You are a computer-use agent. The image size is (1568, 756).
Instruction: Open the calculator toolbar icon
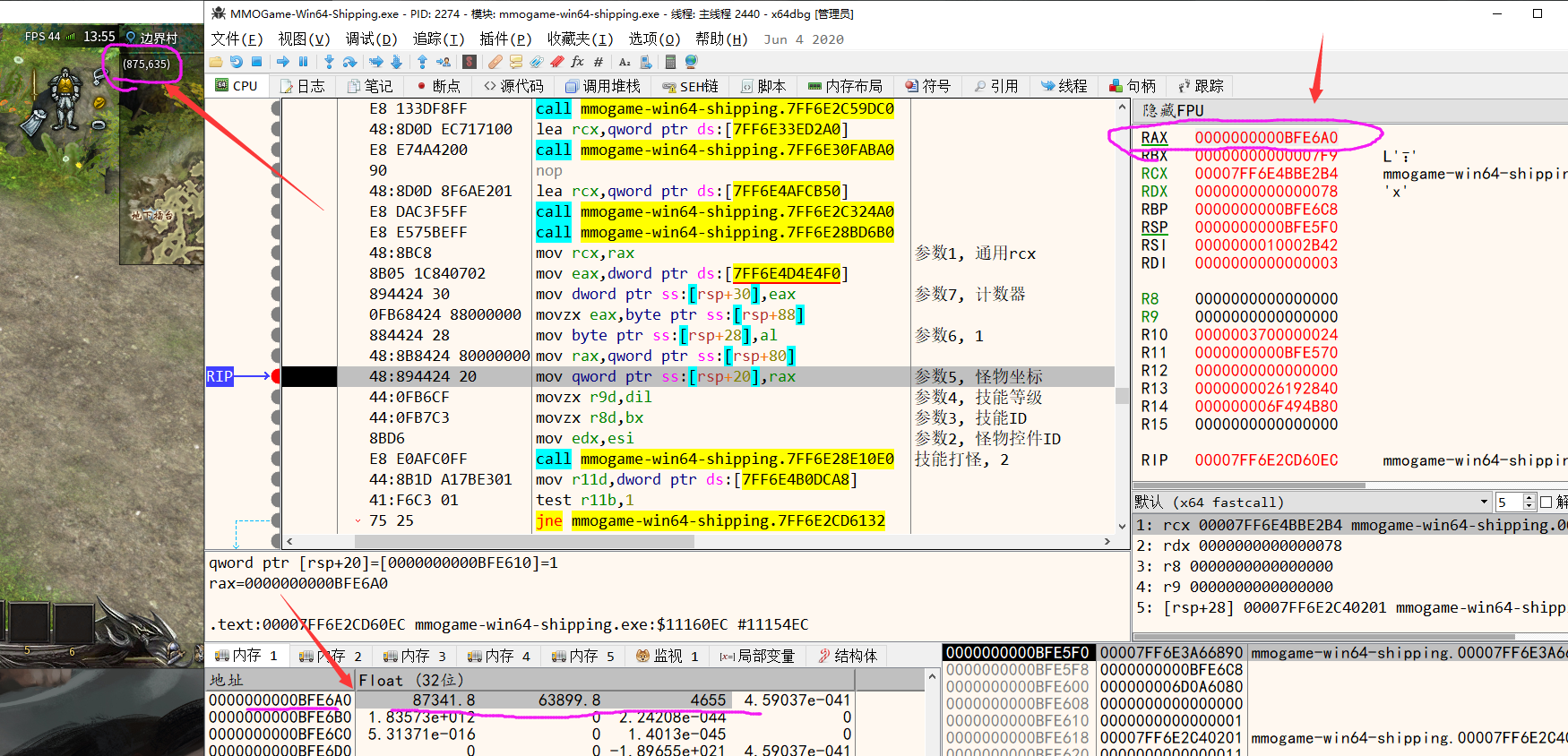(670, 62)
